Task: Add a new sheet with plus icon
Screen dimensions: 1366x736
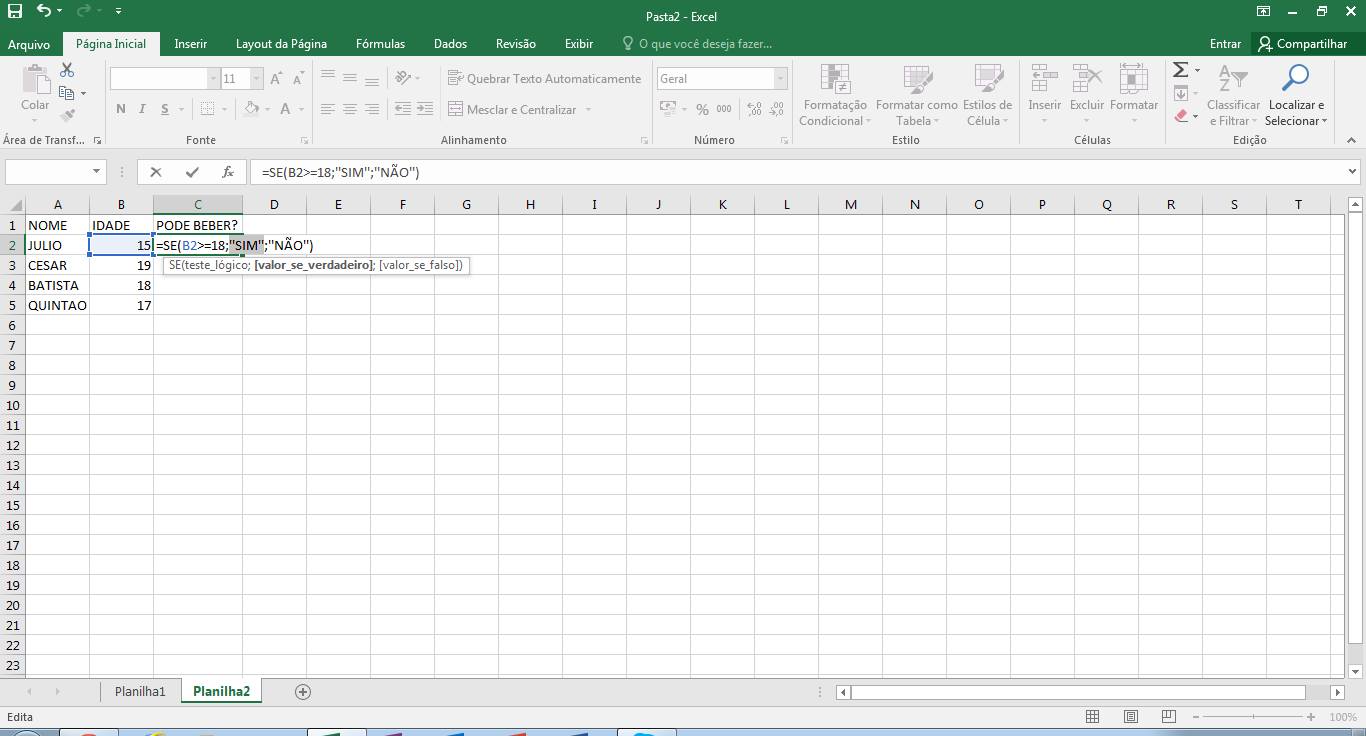Action: pyautogui.click(x=303, y=691)
